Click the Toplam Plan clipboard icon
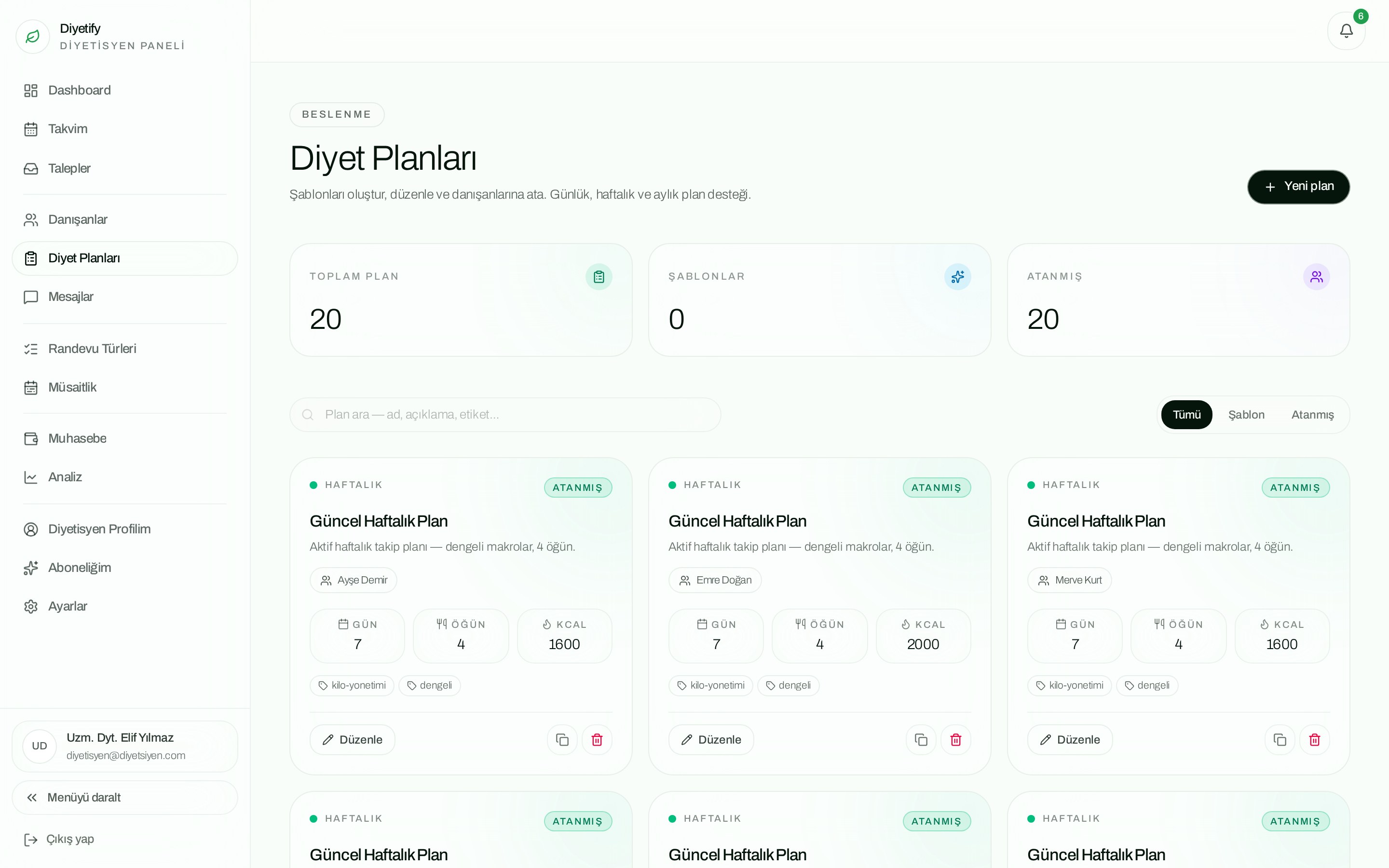1389x868 pixels. coord(599,277)
